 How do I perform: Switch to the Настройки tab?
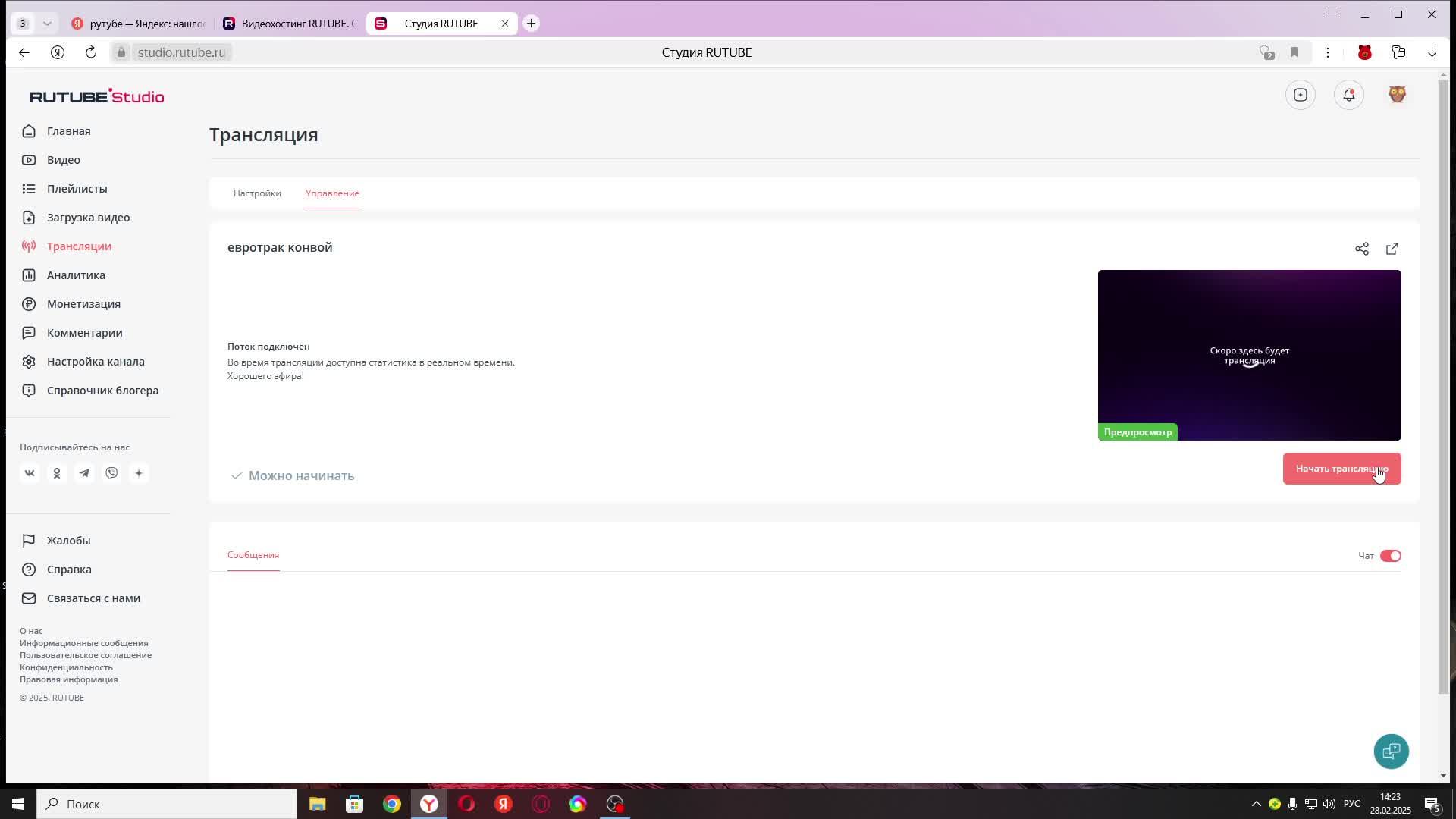(257, 193)
